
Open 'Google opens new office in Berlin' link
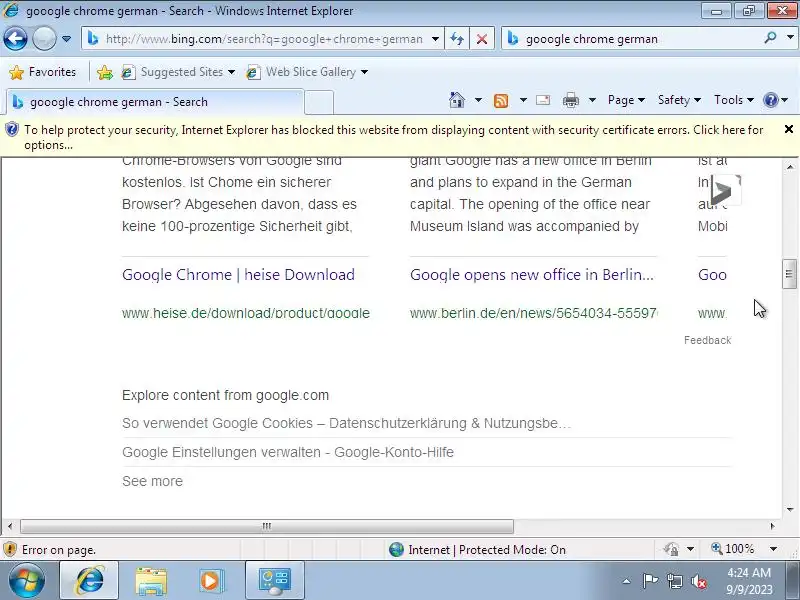pos(532,274)
